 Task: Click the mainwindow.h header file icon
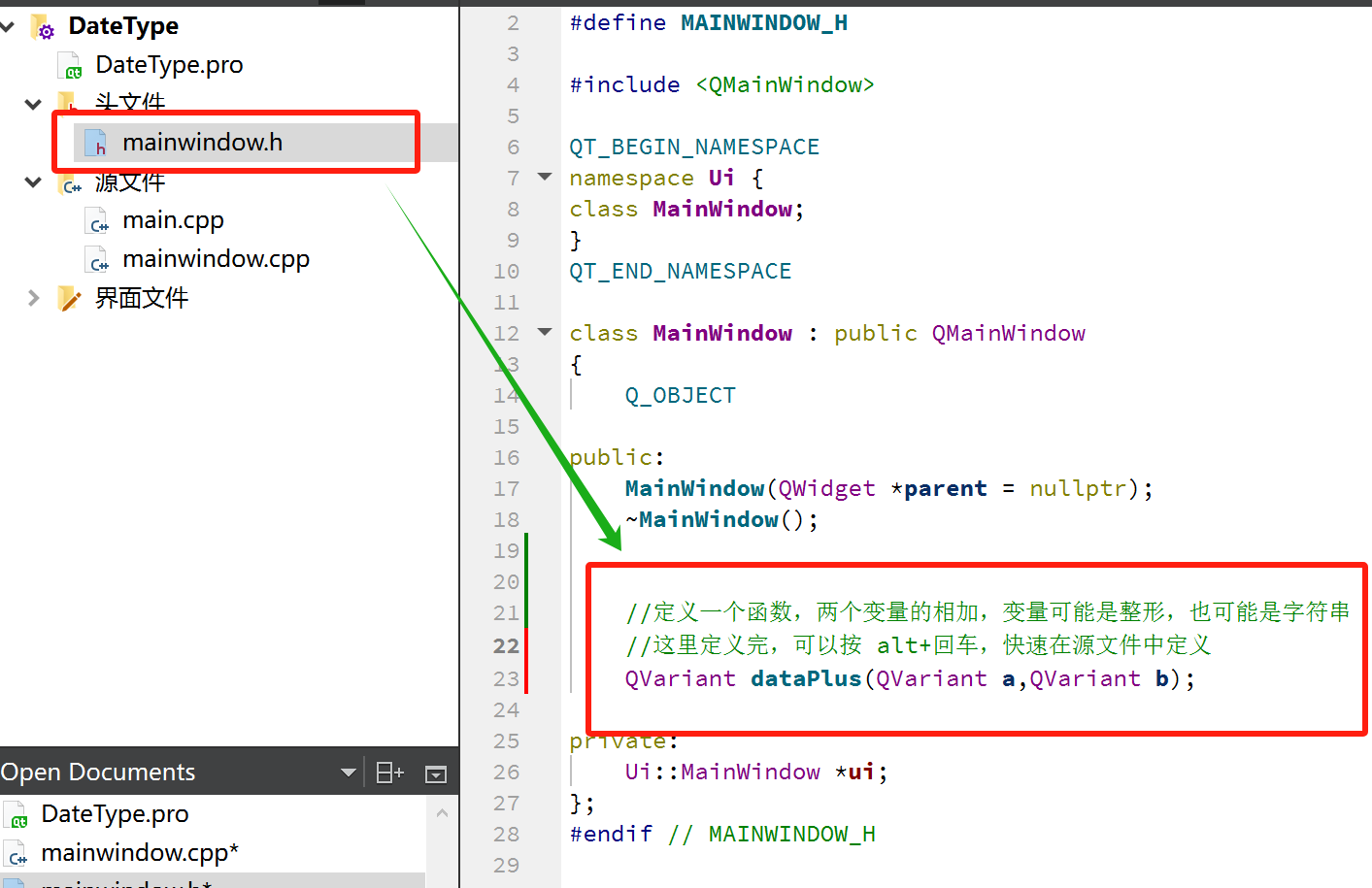[96, 144]
